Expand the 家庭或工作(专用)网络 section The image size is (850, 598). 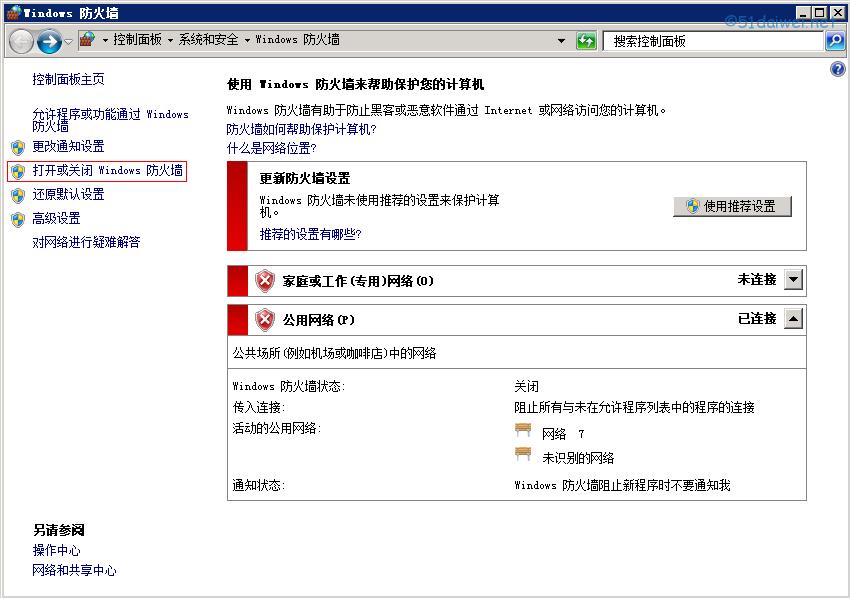click(x=792, y=279)
